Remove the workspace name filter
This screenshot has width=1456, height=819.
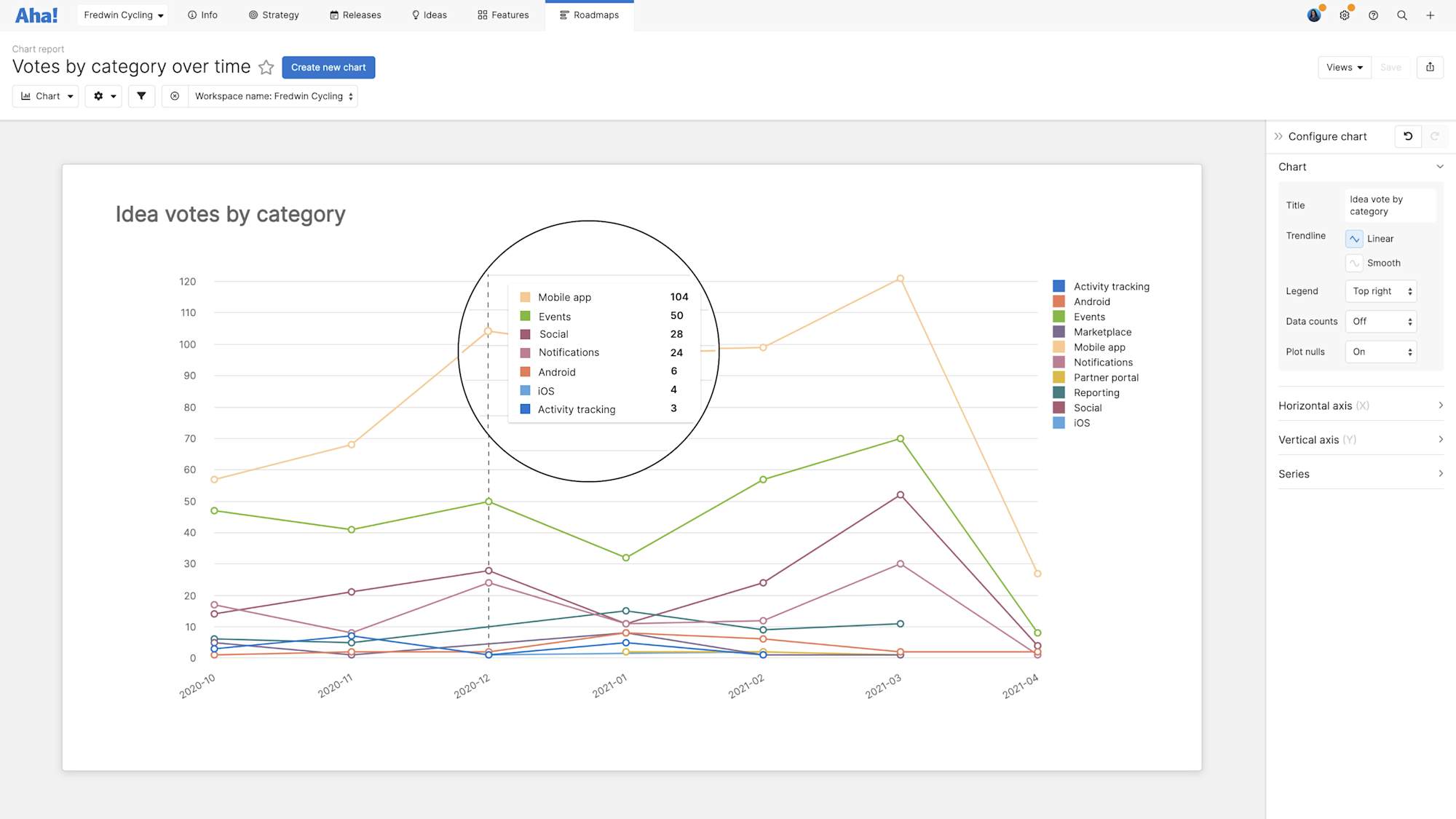(x=175, y=95)
